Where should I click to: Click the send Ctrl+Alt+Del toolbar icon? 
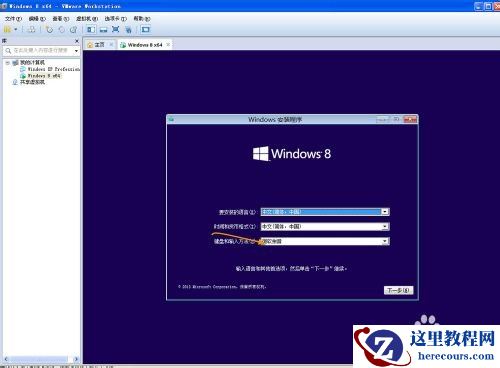pyautogui.click(x=31, y=30)
